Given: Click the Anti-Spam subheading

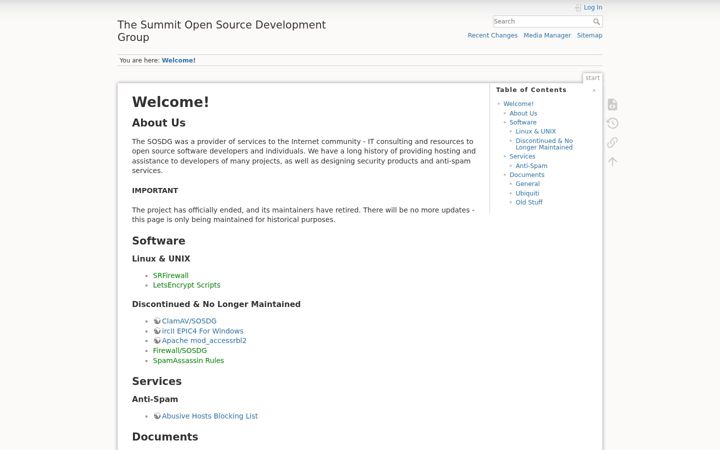Looking at the screenshot, I should click(155, 399).
